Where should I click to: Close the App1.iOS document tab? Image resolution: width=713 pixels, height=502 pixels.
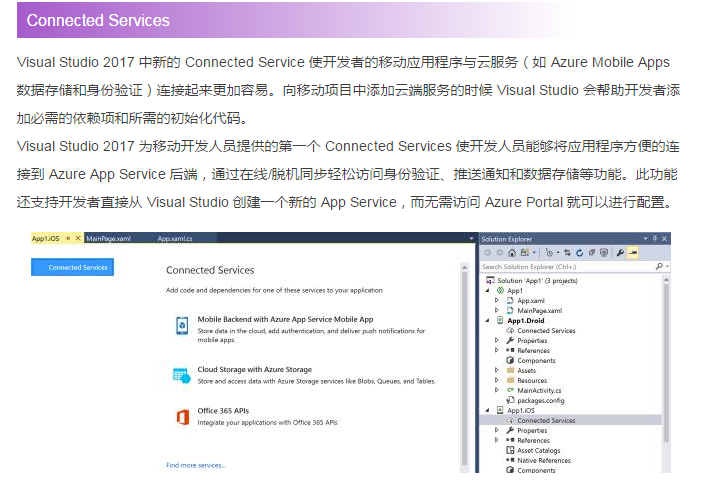tap(78, 238)
